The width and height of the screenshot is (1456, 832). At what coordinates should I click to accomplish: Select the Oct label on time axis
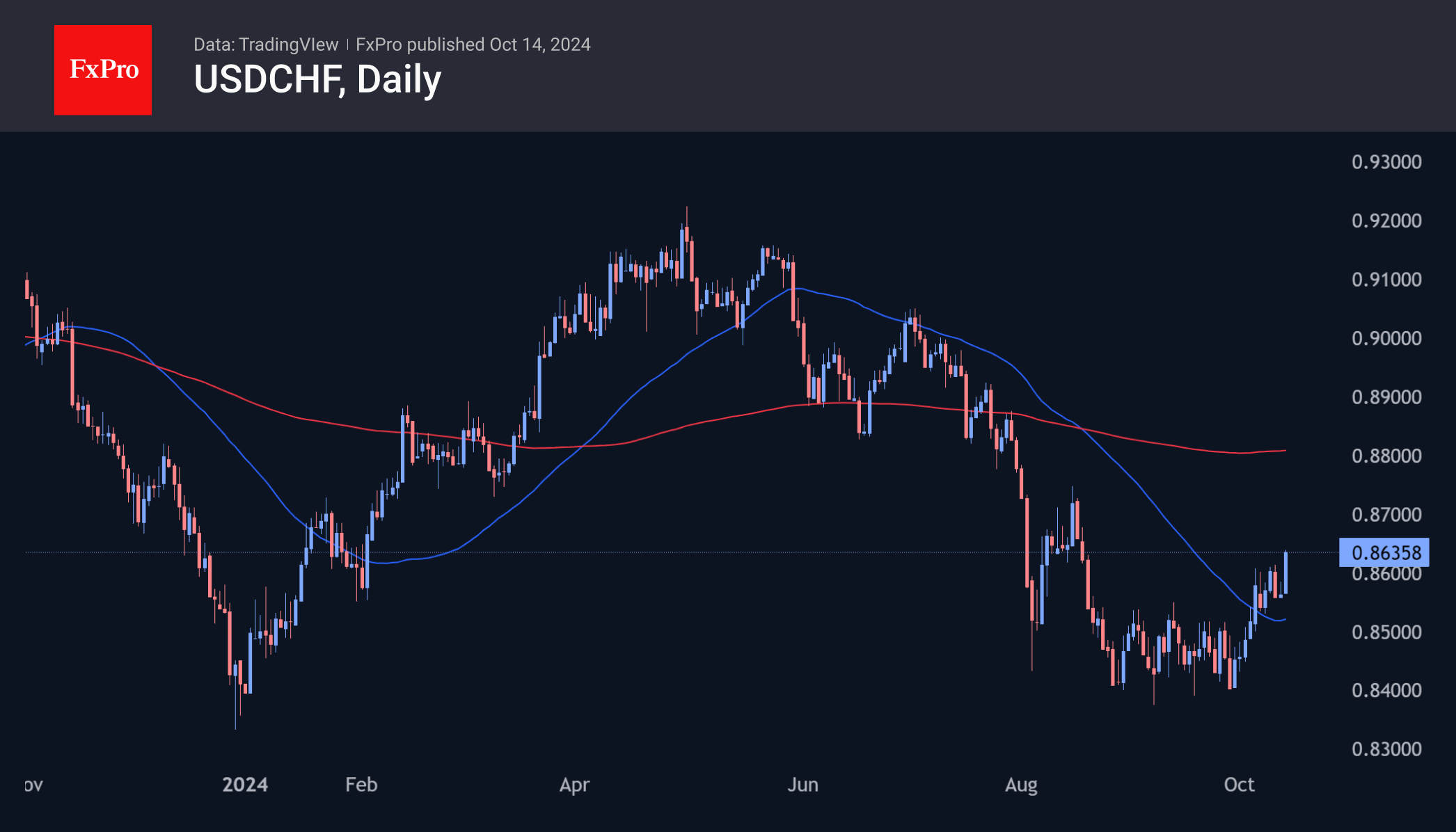1239,785
